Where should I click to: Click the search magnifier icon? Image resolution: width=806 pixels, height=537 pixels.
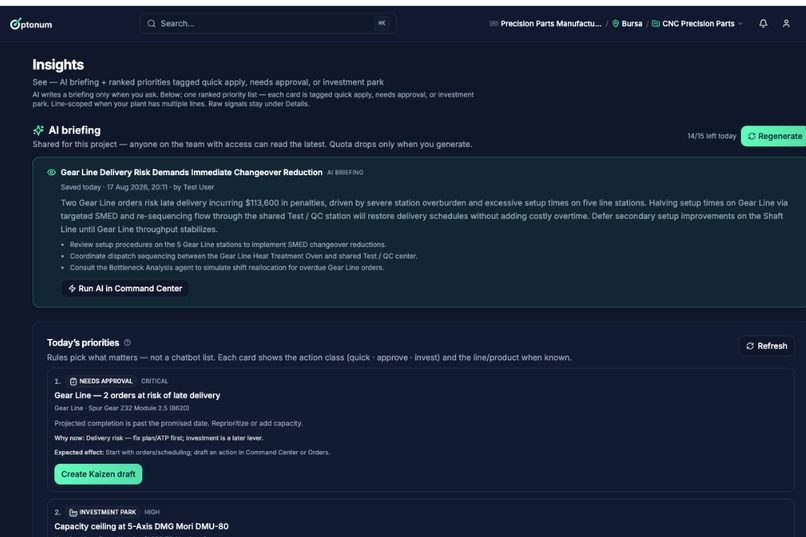click(x=151, y=24)
